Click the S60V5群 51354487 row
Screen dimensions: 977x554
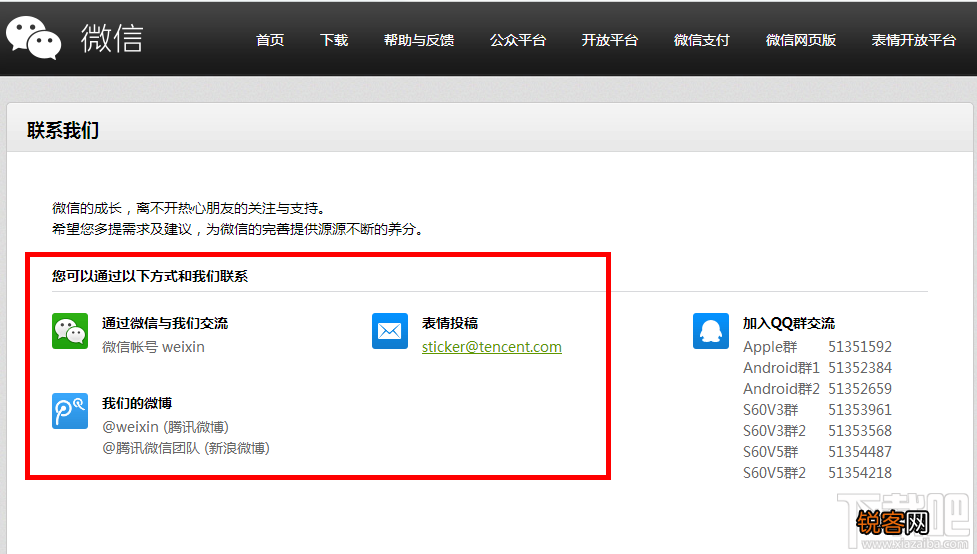[817, 452]
